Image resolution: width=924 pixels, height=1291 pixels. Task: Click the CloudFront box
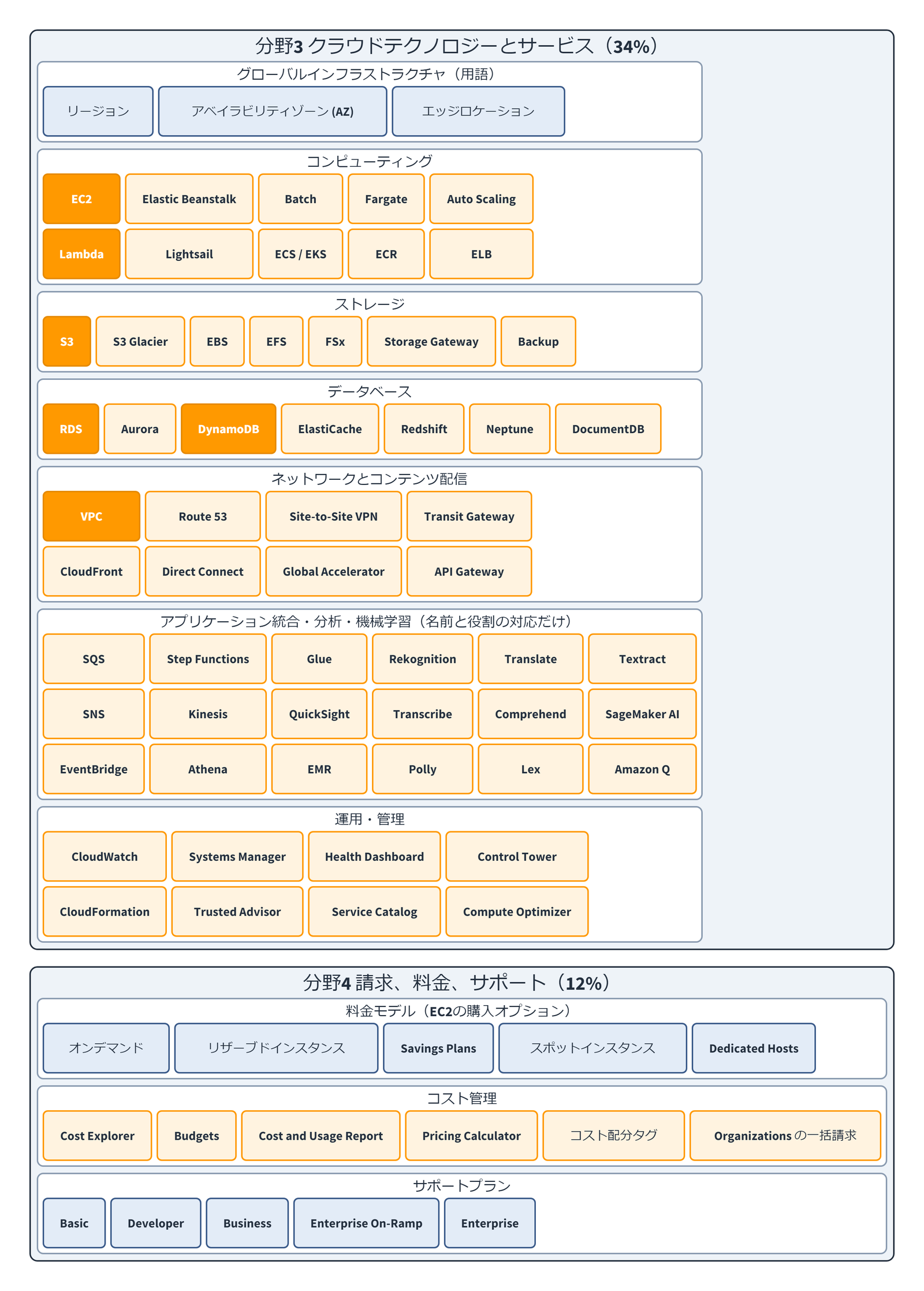[x=91, y=572]
